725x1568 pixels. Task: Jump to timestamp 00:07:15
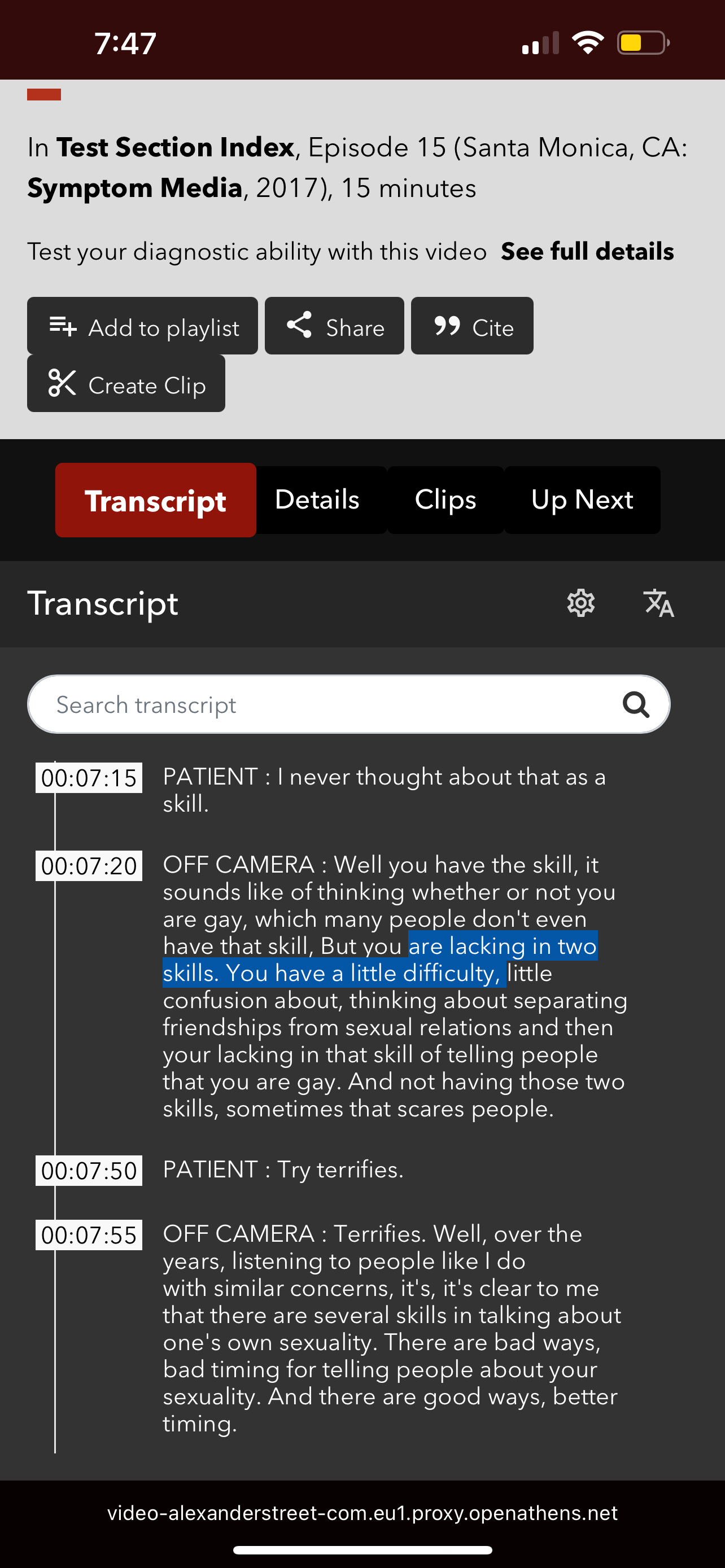(89, 778)
